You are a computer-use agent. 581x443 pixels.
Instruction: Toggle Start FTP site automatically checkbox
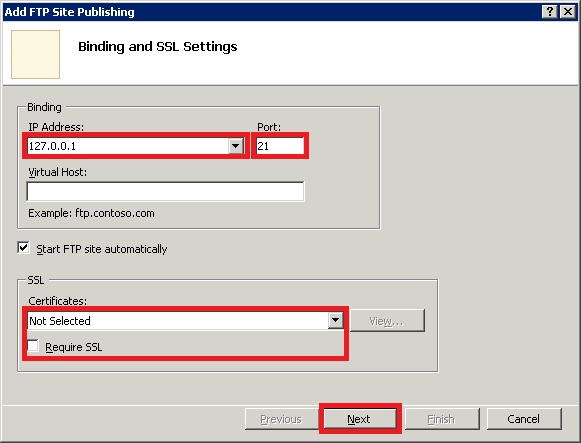click(x=23, y=248)
